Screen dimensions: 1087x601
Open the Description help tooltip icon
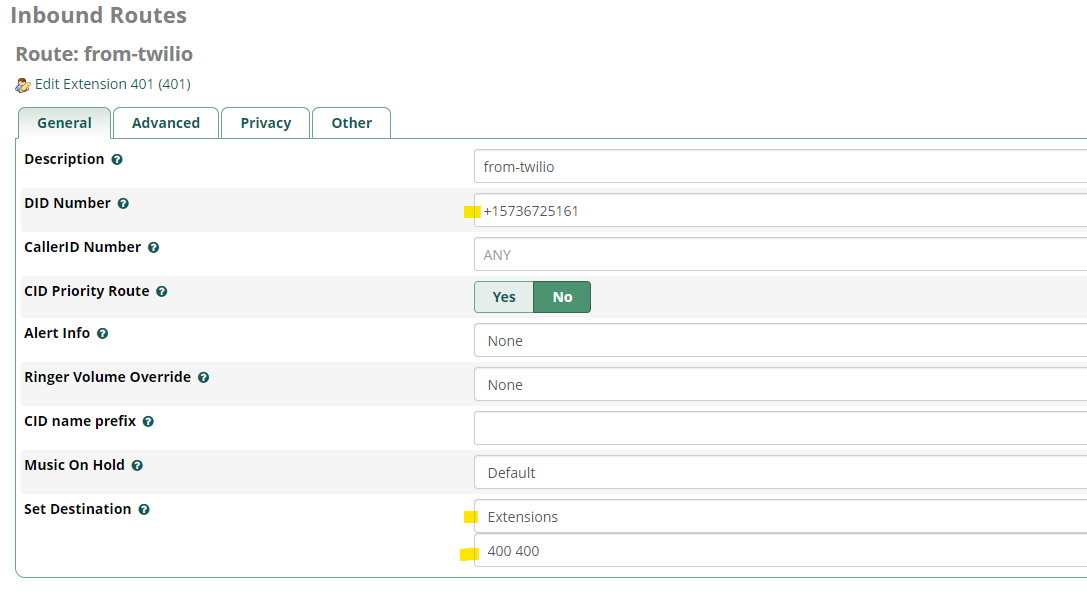coord(117,159)
